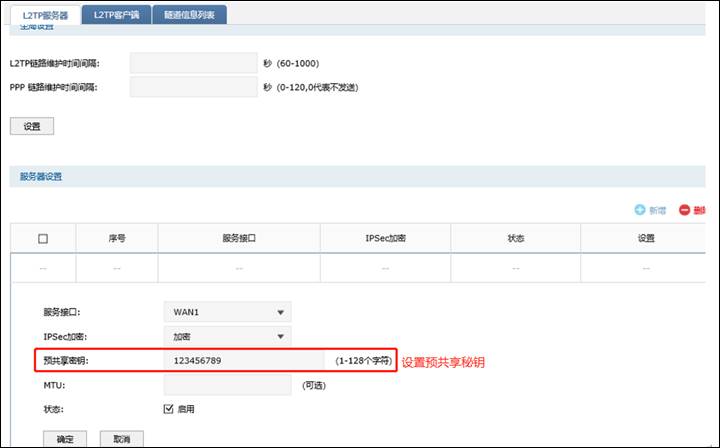720x448 pixels.
Task: Open the 隧道信息列表 tab
Action: (189, 14)
